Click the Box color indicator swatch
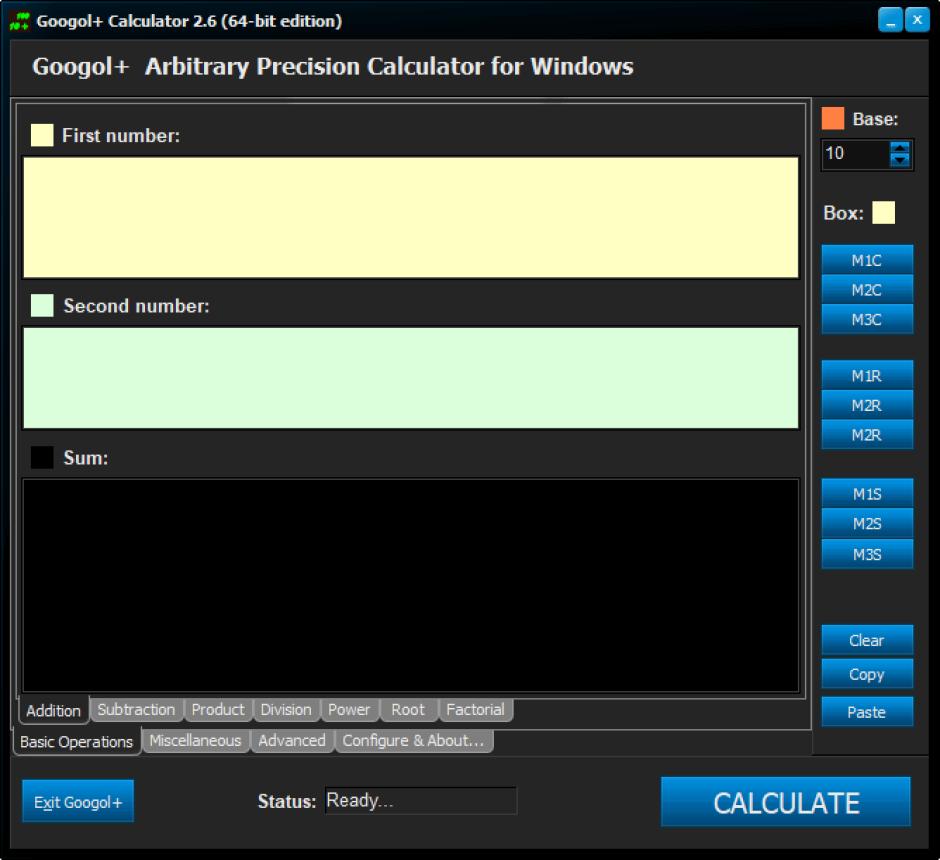Screen dimensions: 940x860 coord(883,212)
